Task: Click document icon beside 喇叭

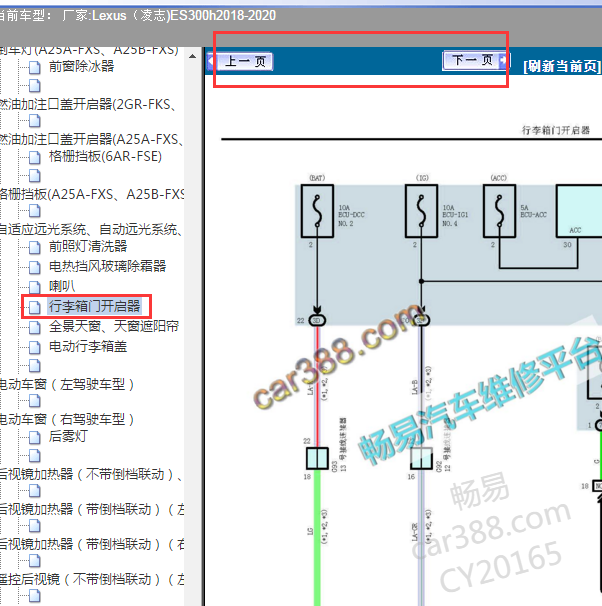Action: [x=35, y=287]
